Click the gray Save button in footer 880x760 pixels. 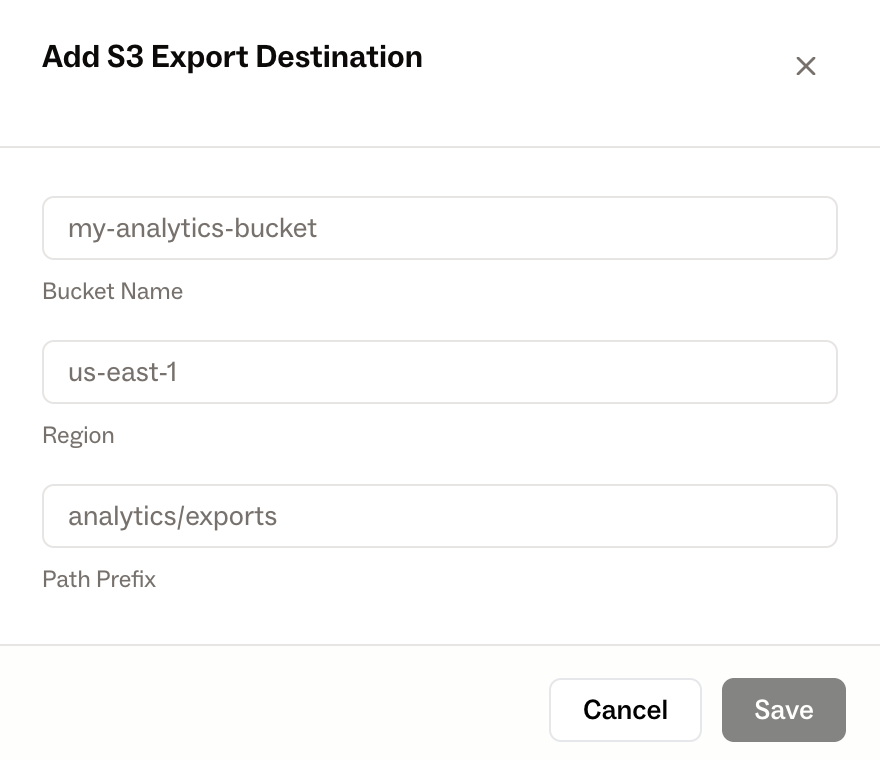tap(783, 710)
